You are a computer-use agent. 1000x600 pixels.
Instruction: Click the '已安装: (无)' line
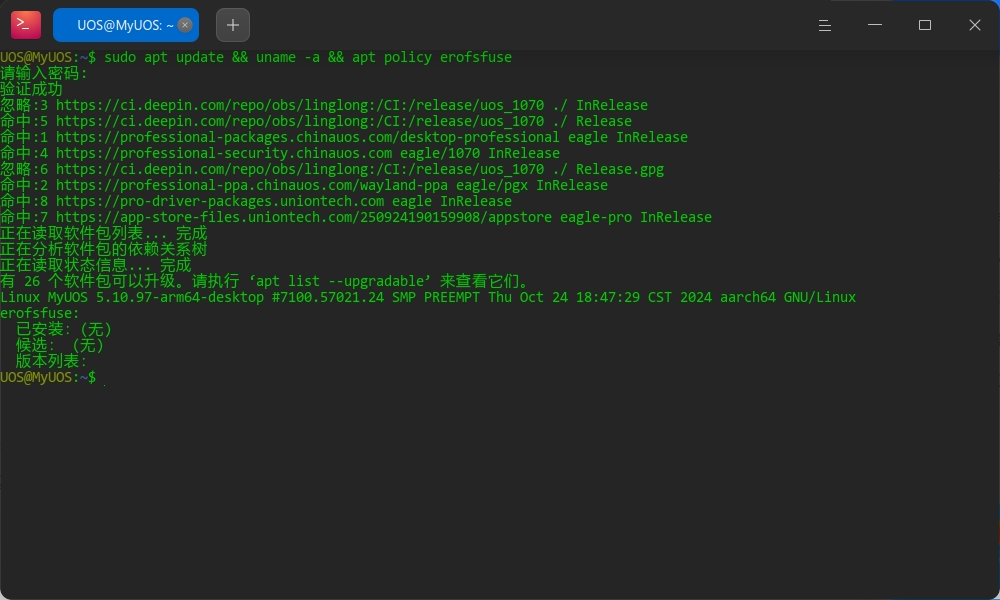coord(64,329)
